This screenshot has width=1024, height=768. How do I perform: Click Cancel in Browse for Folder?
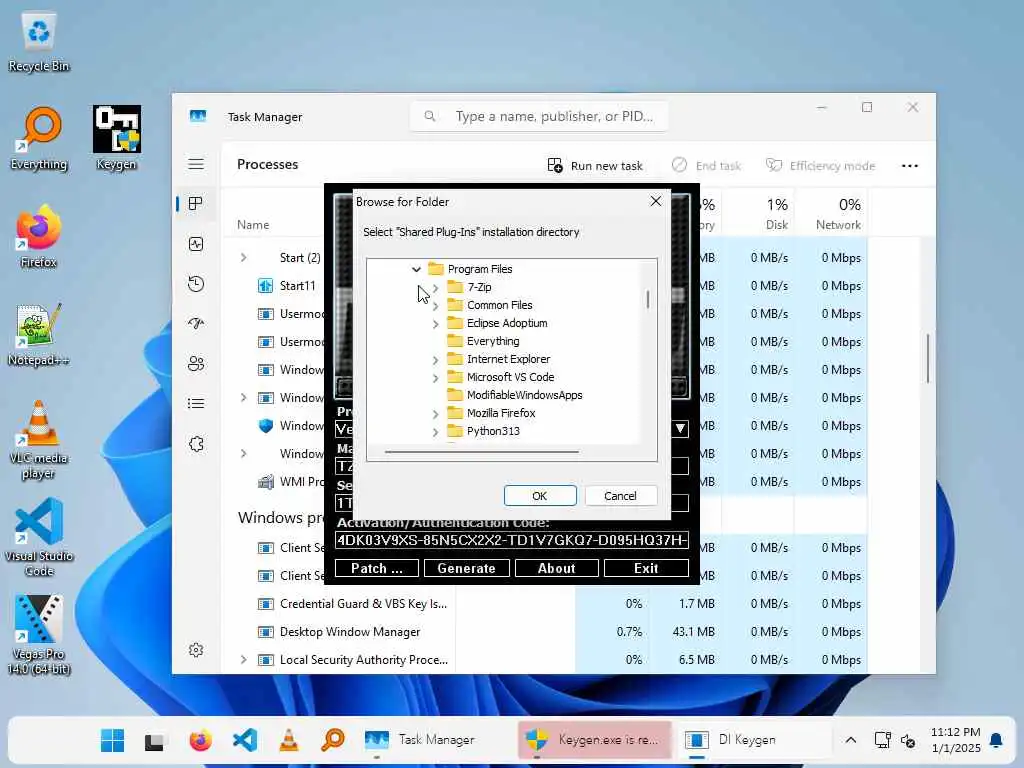(620, 496)
